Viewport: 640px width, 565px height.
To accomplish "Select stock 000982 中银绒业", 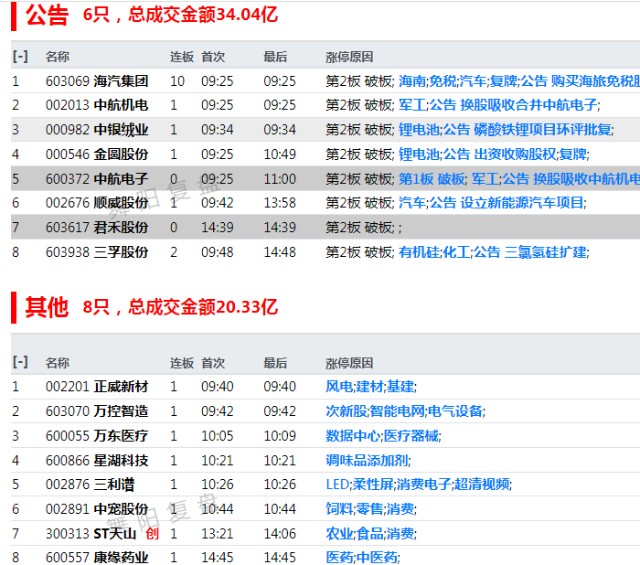I will (x=97, y=129).
